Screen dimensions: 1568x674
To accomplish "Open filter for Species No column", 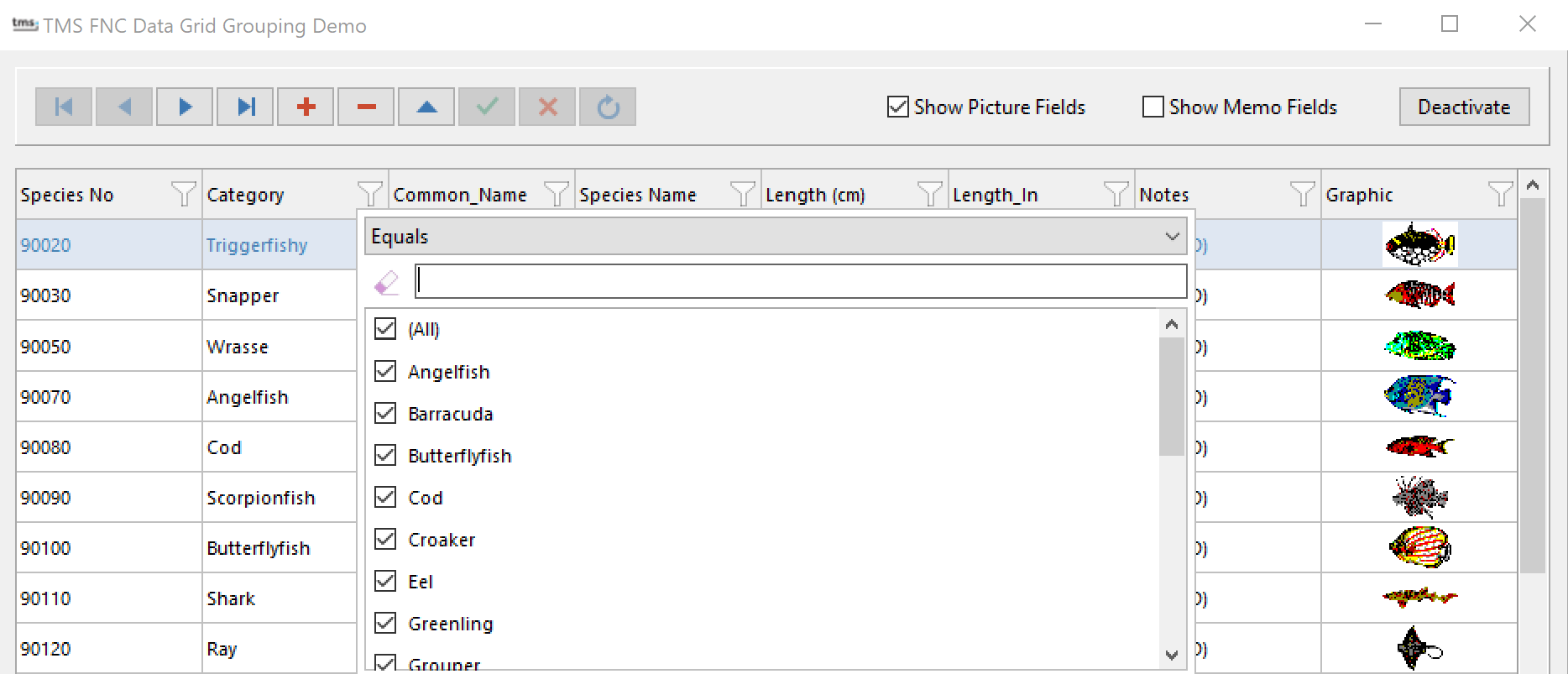I will tap(183, 194).
